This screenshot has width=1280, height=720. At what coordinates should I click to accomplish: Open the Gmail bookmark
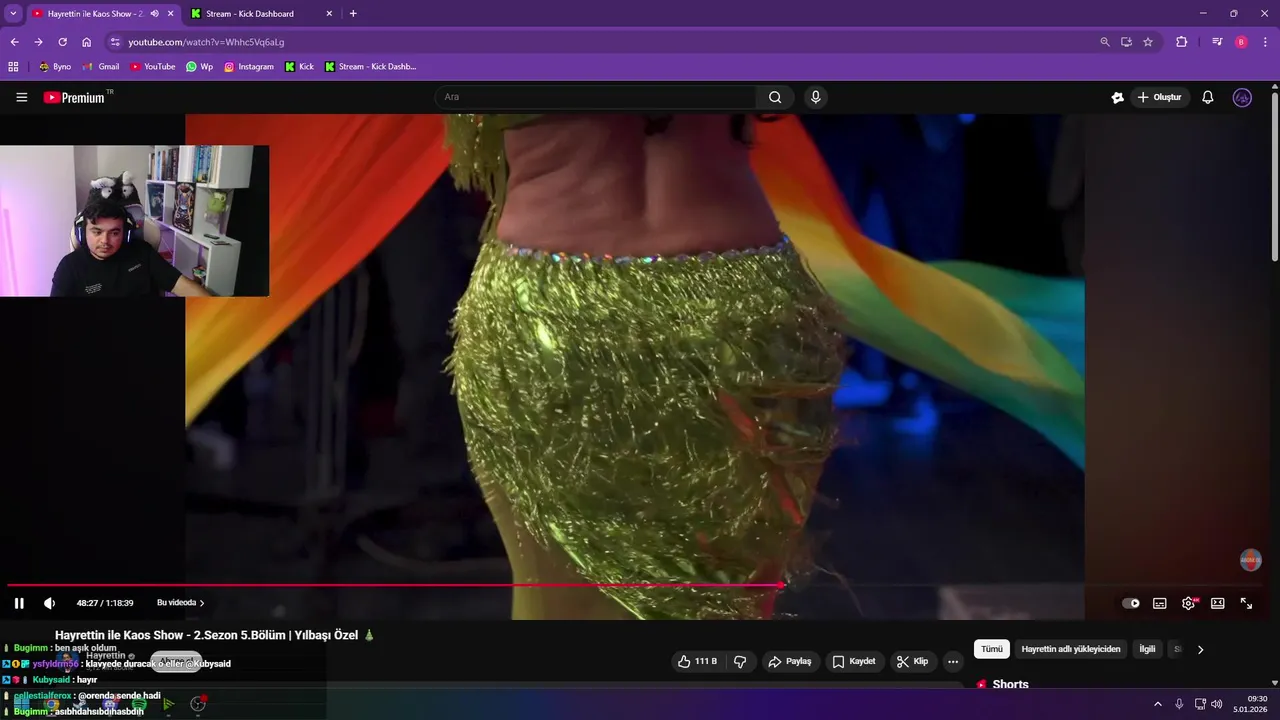tap(101, 67)
